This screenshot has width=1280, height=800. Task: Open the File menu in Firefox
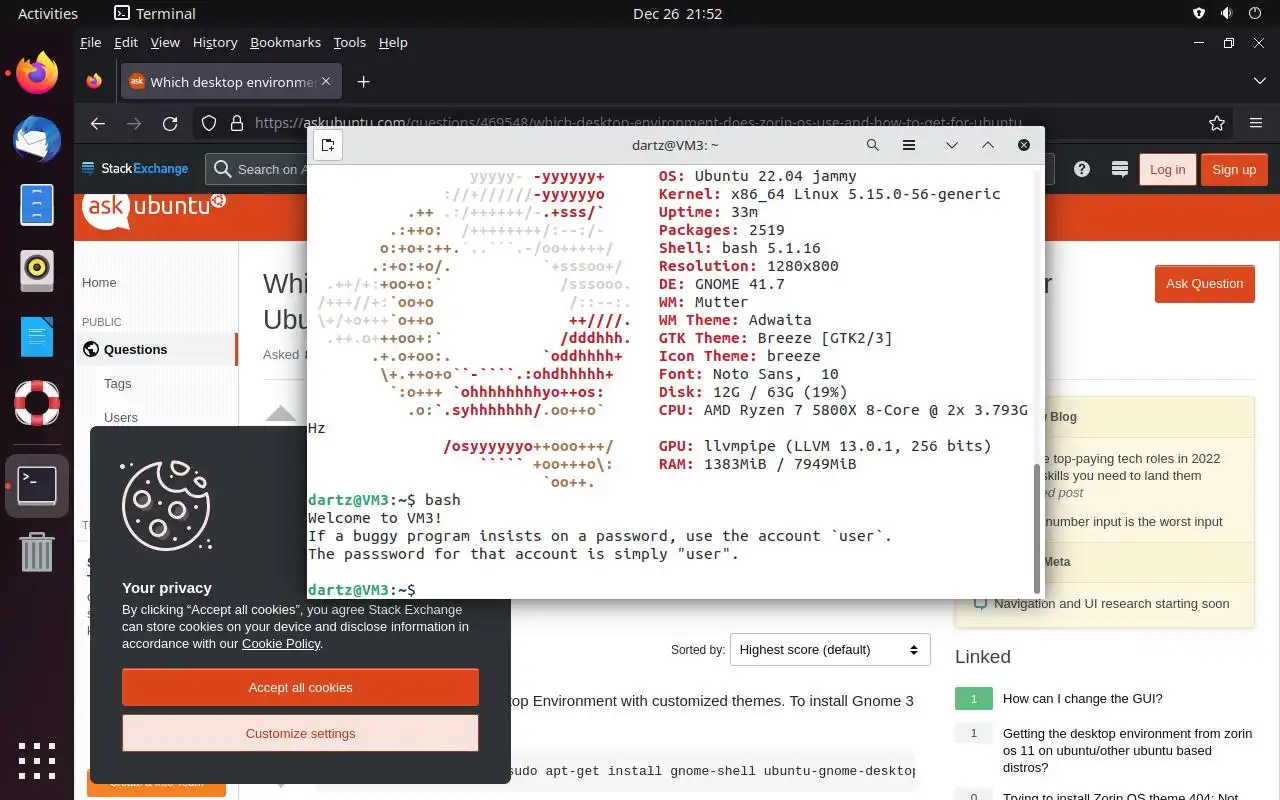[90, 42]
